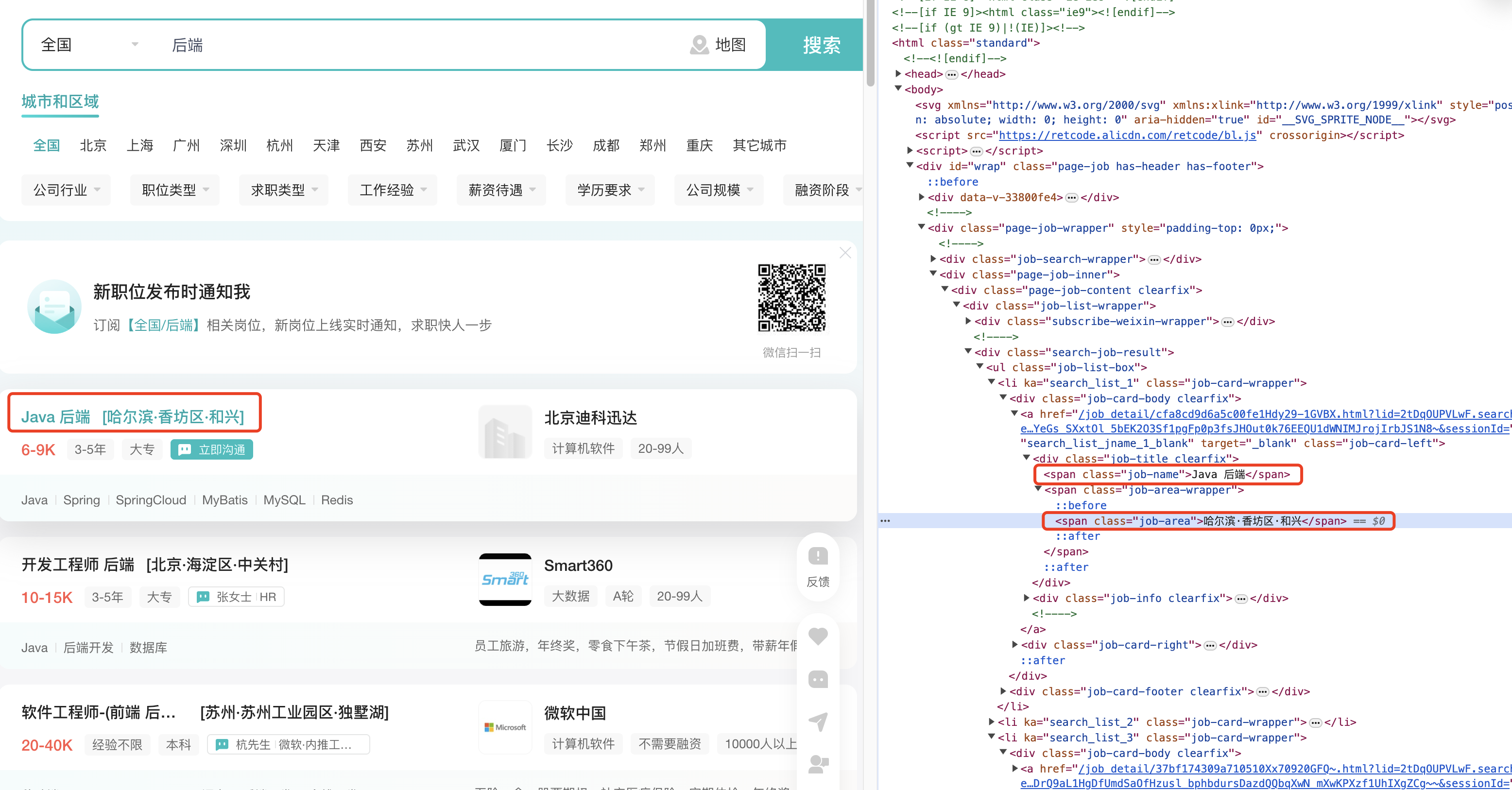Click the mail envelope subscription icon
Screen dimensions: 1512x790
pyautogui.click(x=54, y=307)
